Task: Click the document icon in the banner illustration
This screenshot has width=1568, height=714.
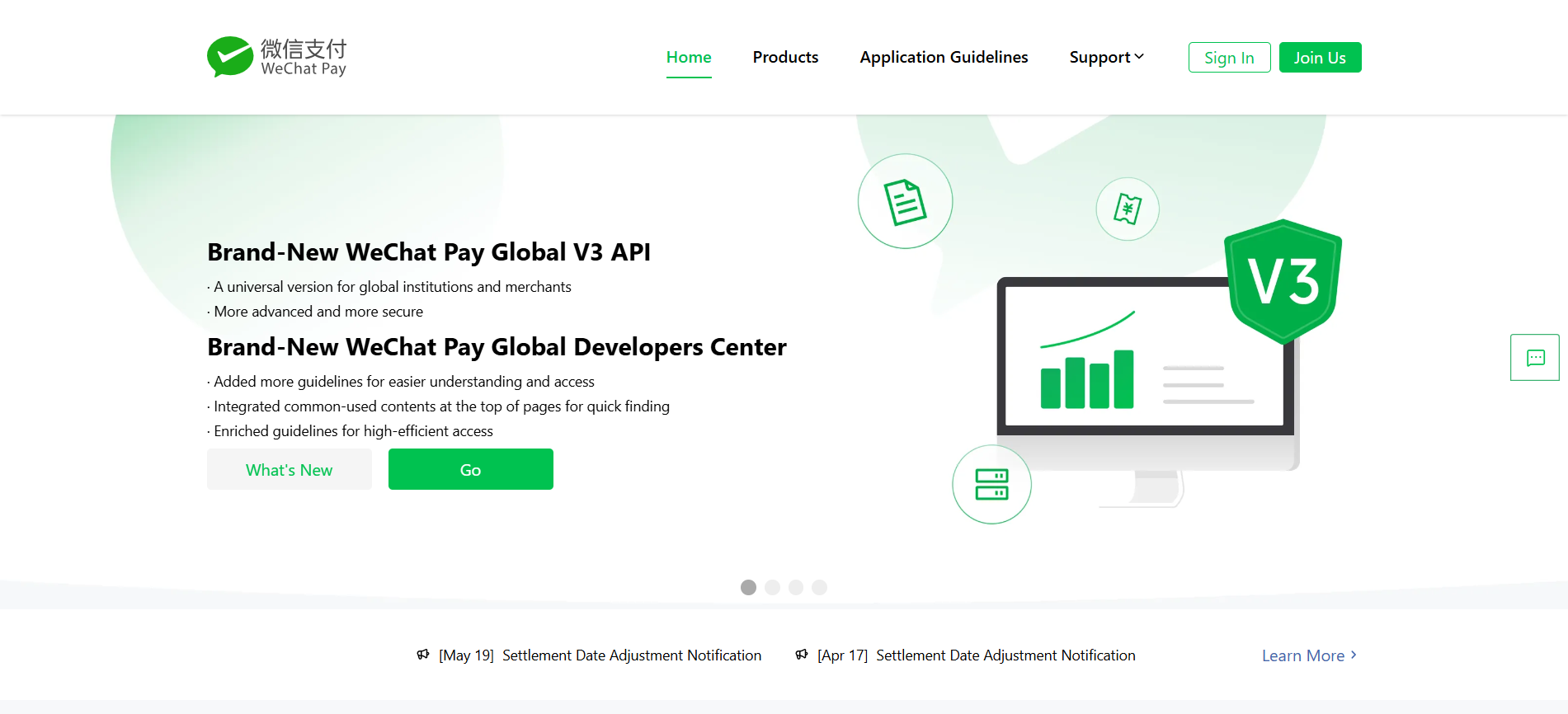Action: [x=905, y=202]
